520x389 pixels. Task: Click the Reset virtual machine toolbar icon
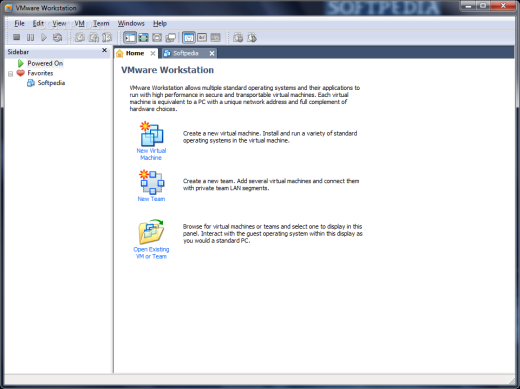tap(58, 37)
